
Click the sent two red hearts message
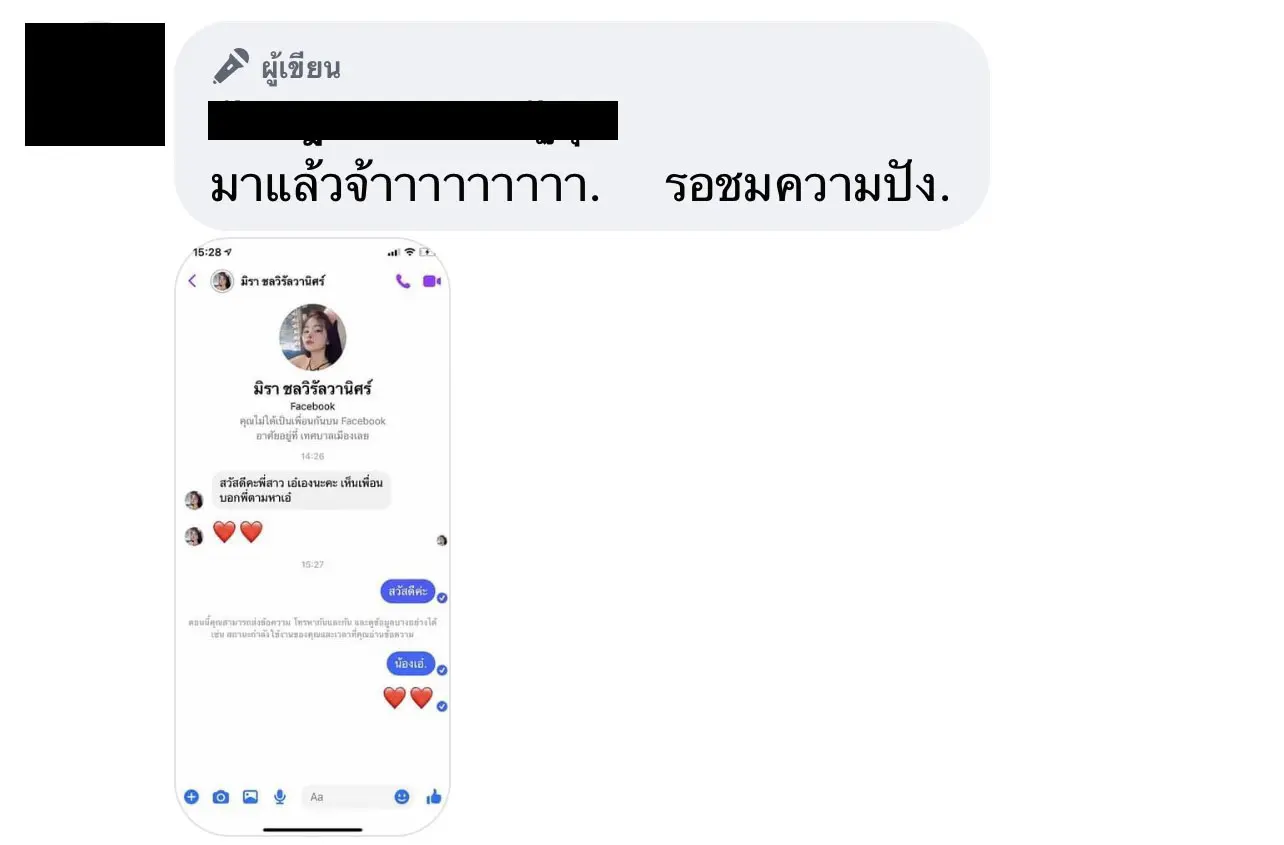tap(408, 697)
